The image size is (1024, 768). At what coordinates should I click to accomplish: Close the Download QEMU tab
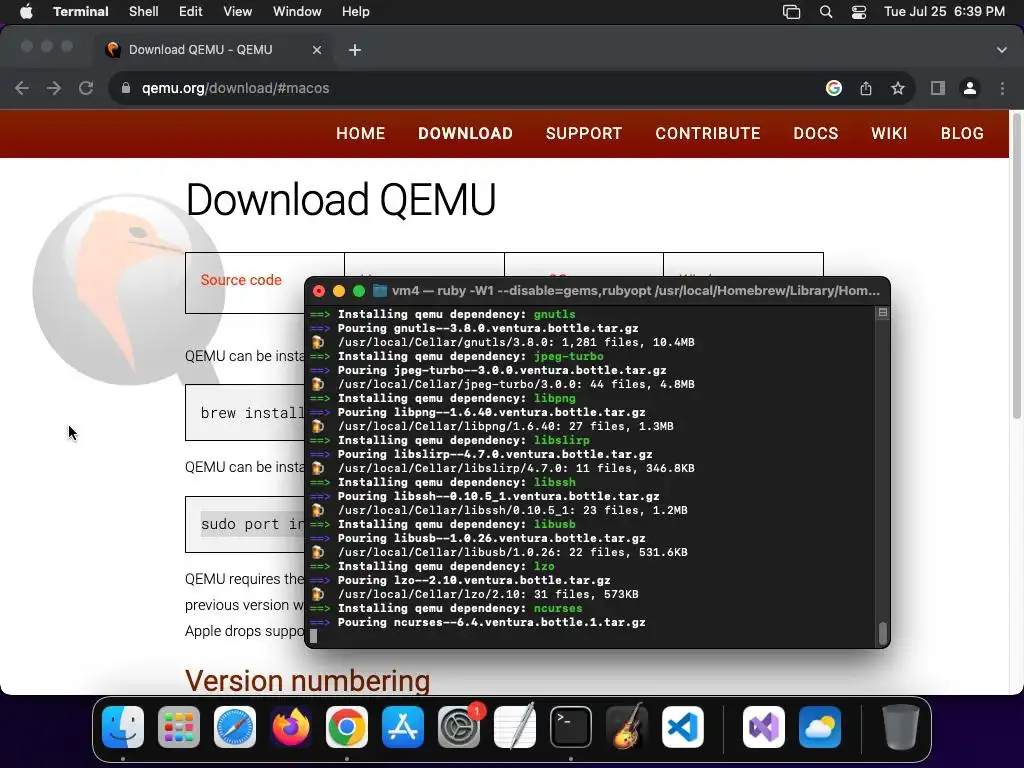(x=317, y=50)
